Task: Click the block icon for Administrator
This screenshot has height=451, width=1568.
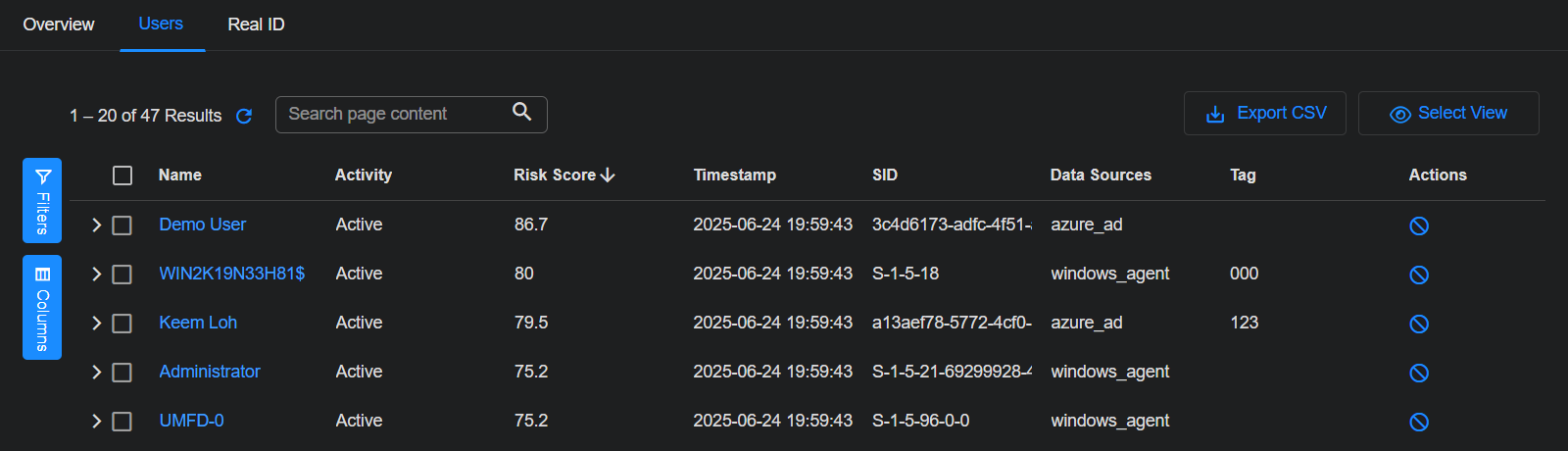Action: coord(1418,373)
